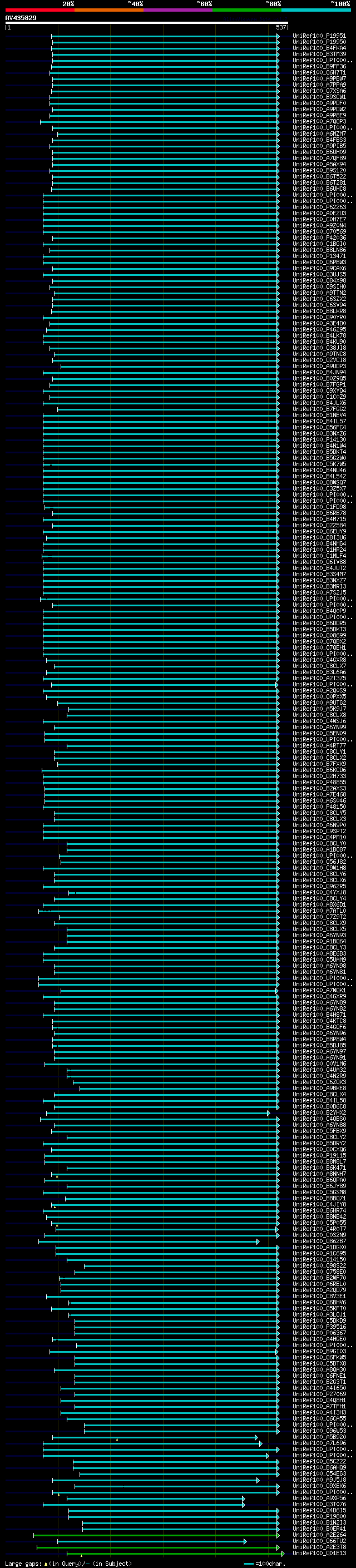Click the UniRef100_C4WSJ6 entry
The width and height of the screenshot is (356, 1568).
pos(319,721)
